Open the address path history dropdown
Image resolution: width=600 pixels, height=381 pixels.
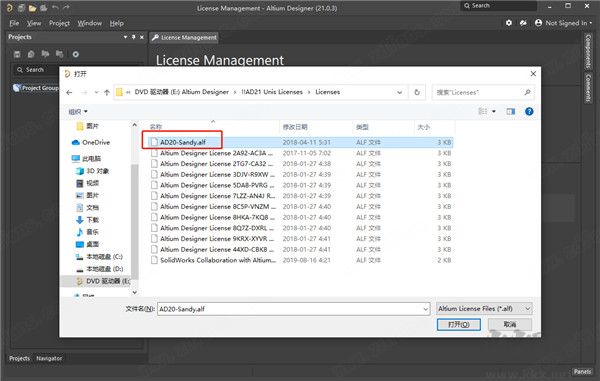[x=399, y=92]
